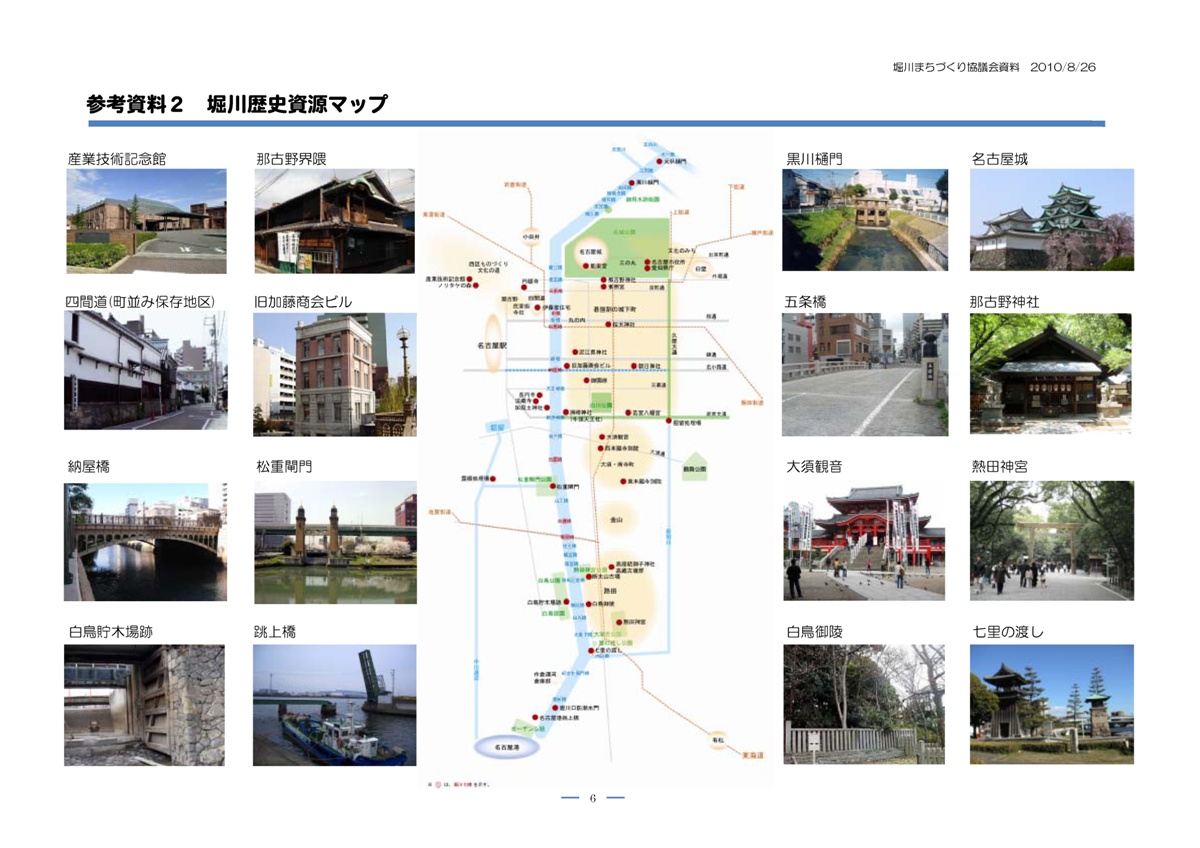This screenshot has height=848, width=1200.
Task: Click the 有松 circle on the map
Action: pos(719,740)
